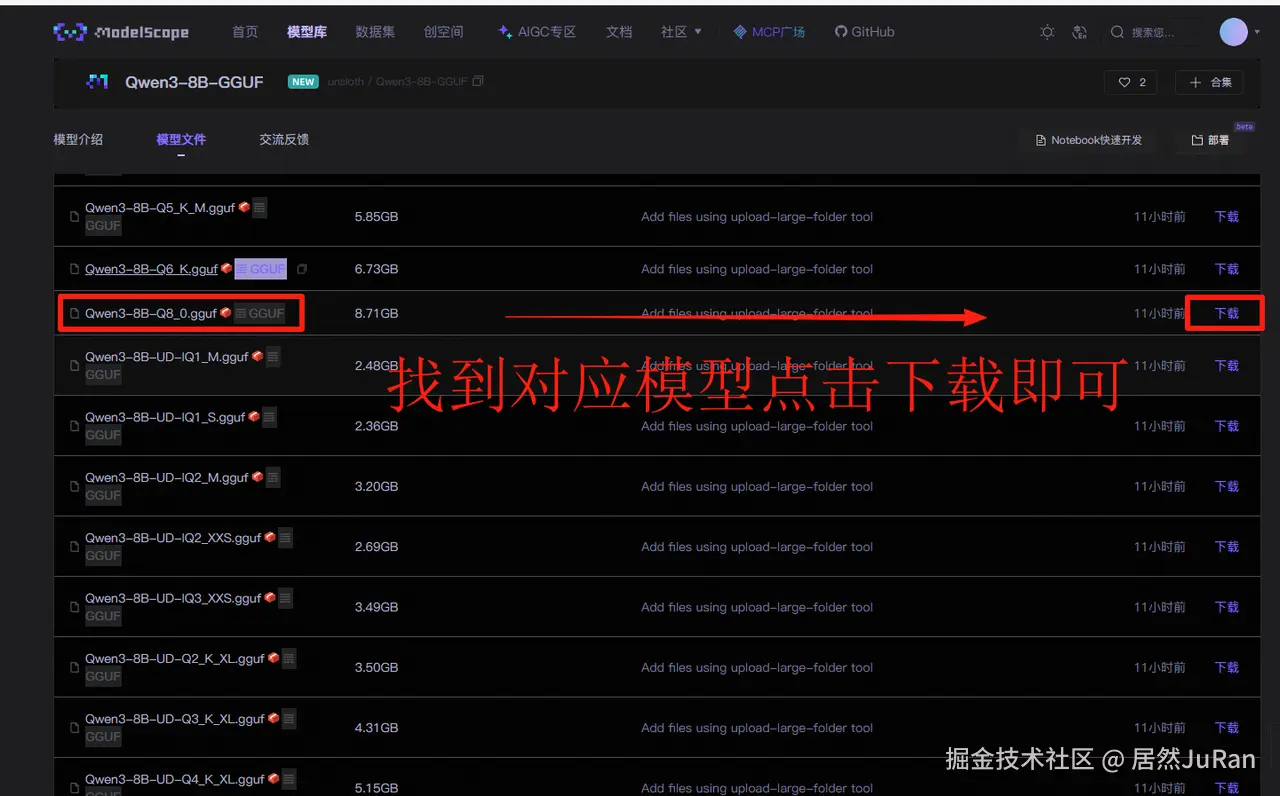Open the file Qwen3-8B-UD-IQ1_M.gguf
The height and width of the screenshot is (796, 1280).
coord(167,357)
